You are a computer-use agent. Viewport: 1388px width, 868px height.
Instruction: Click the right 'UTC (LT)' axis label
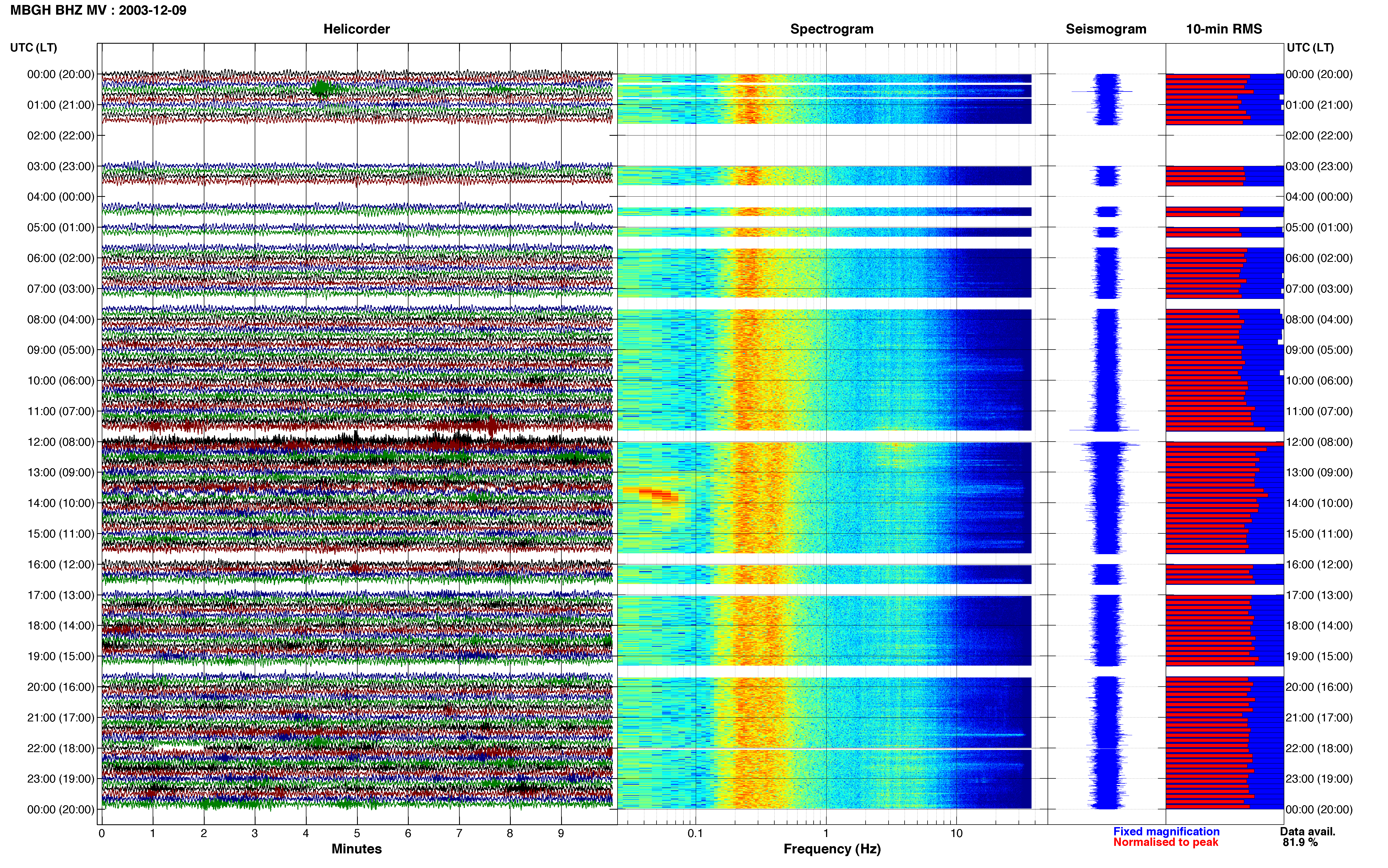click(1310, 48)
